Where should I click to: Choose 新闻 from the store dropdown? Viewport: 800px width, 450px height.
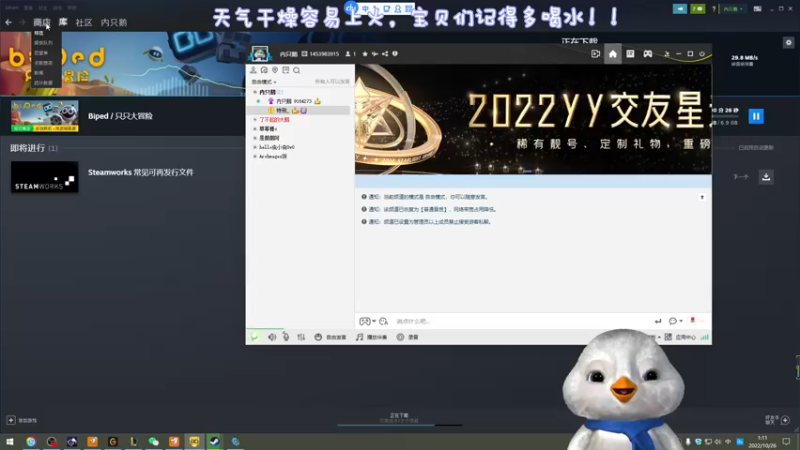(x=39, y=73)
